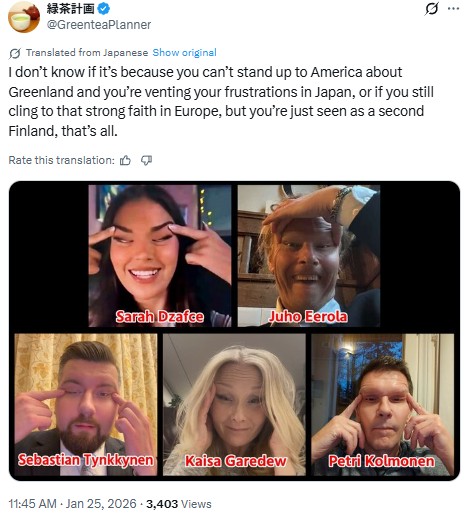This screenshot has height=519, width=470.
Task: Open the Sebastian Tynkkynen photo
Action: point(86,405)
